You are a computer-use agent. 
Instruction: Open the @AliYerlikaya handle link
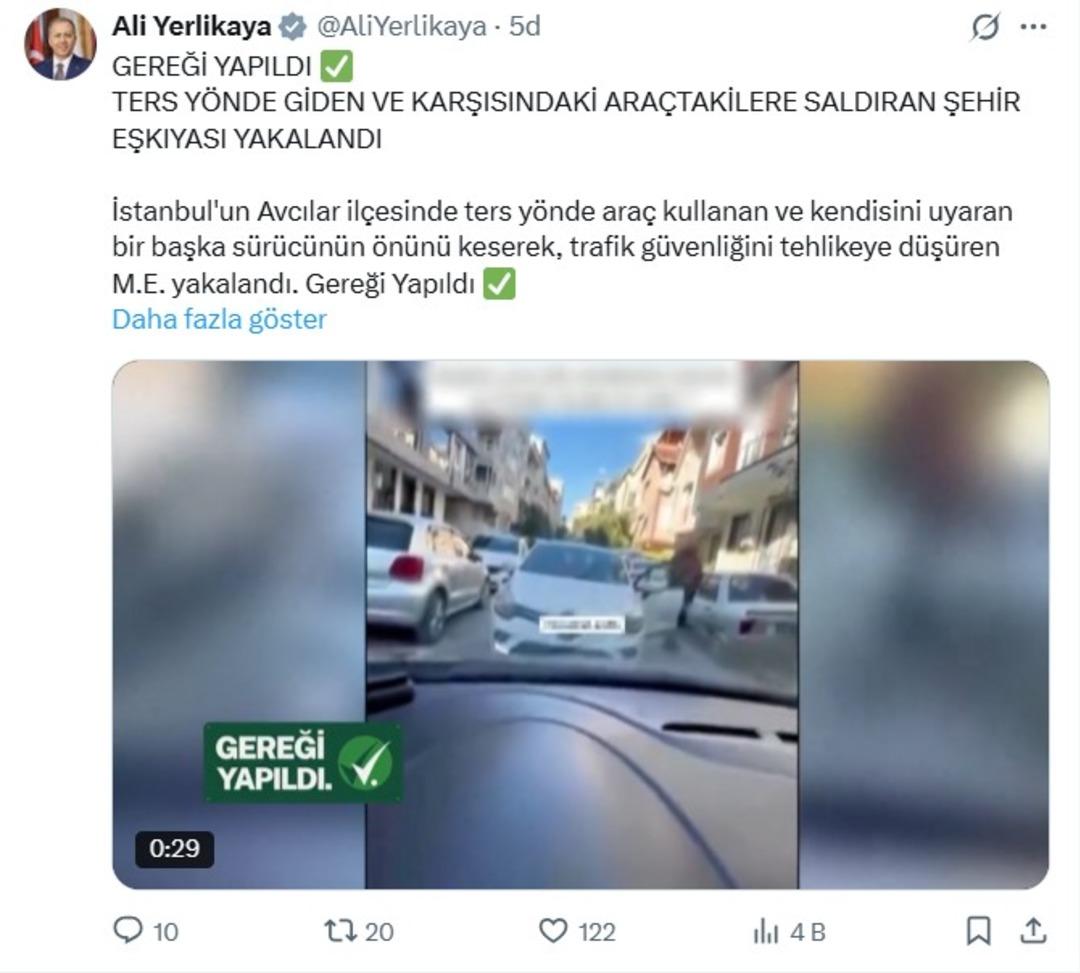coord(402,26)
